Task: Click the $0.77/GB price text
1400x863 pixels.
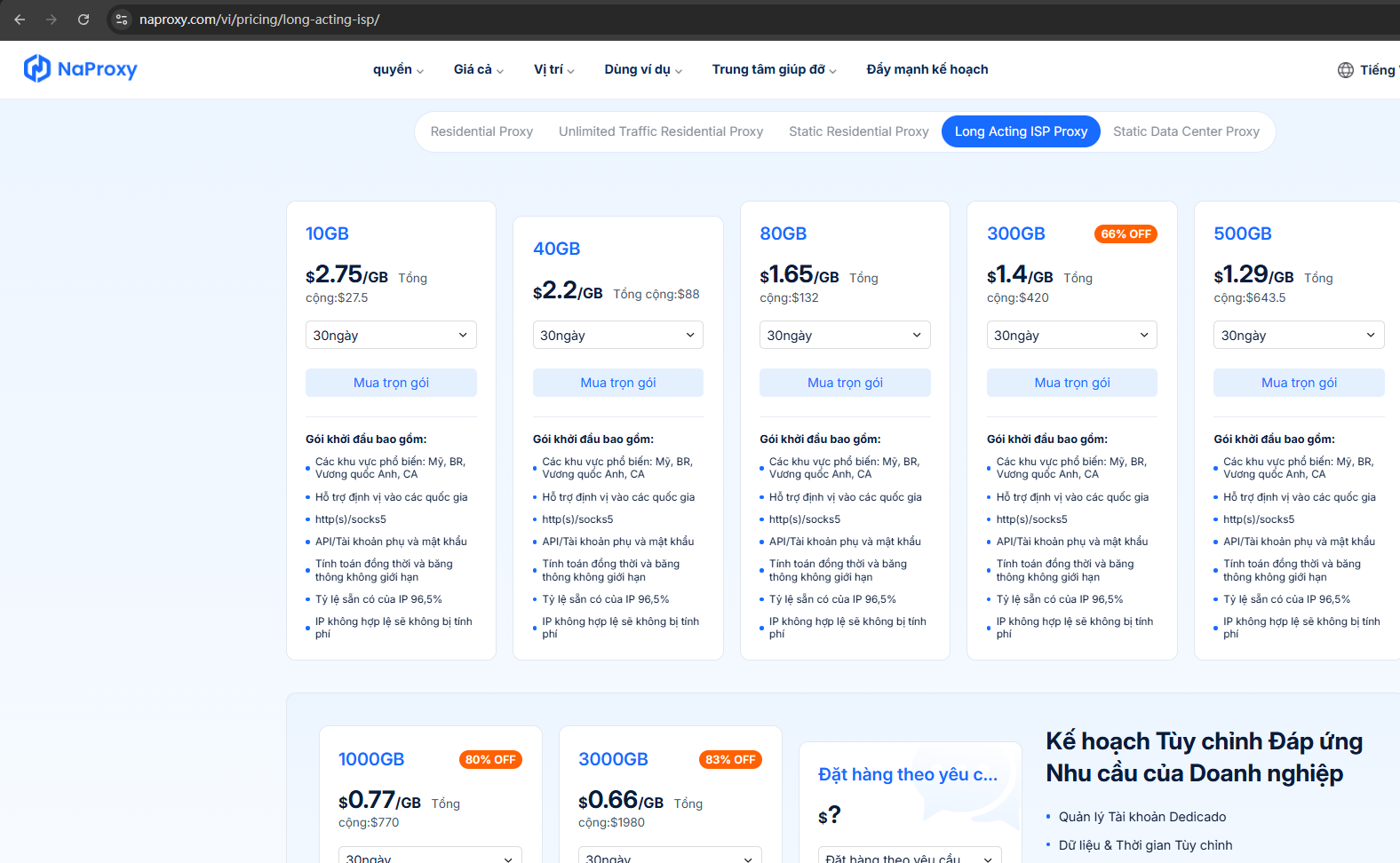Action: [379, 800]
